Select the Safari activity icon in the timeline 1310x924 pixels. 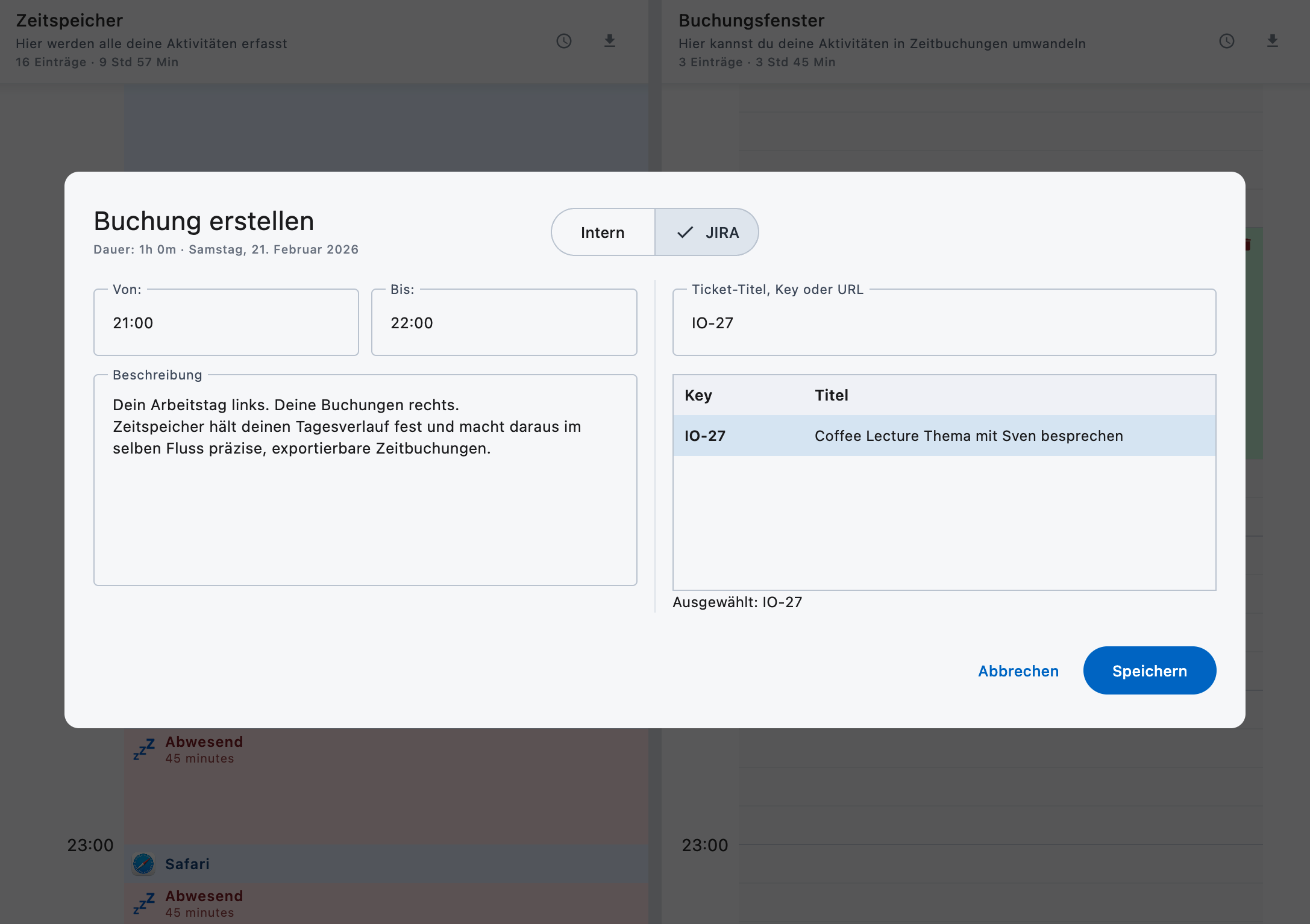point(145,864)
